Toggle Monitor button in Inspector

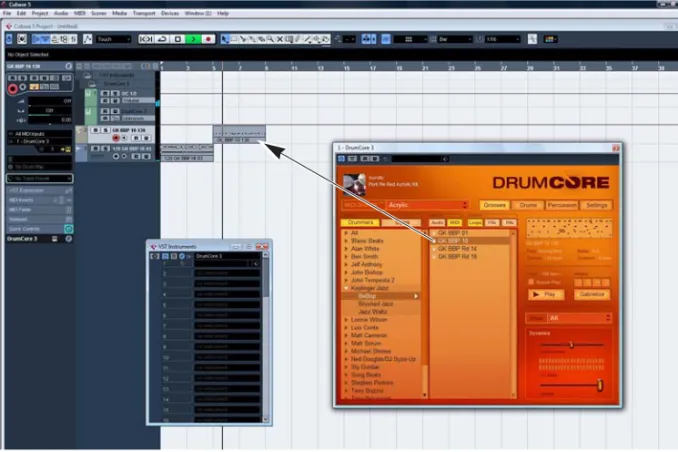(x=23, y=87)
